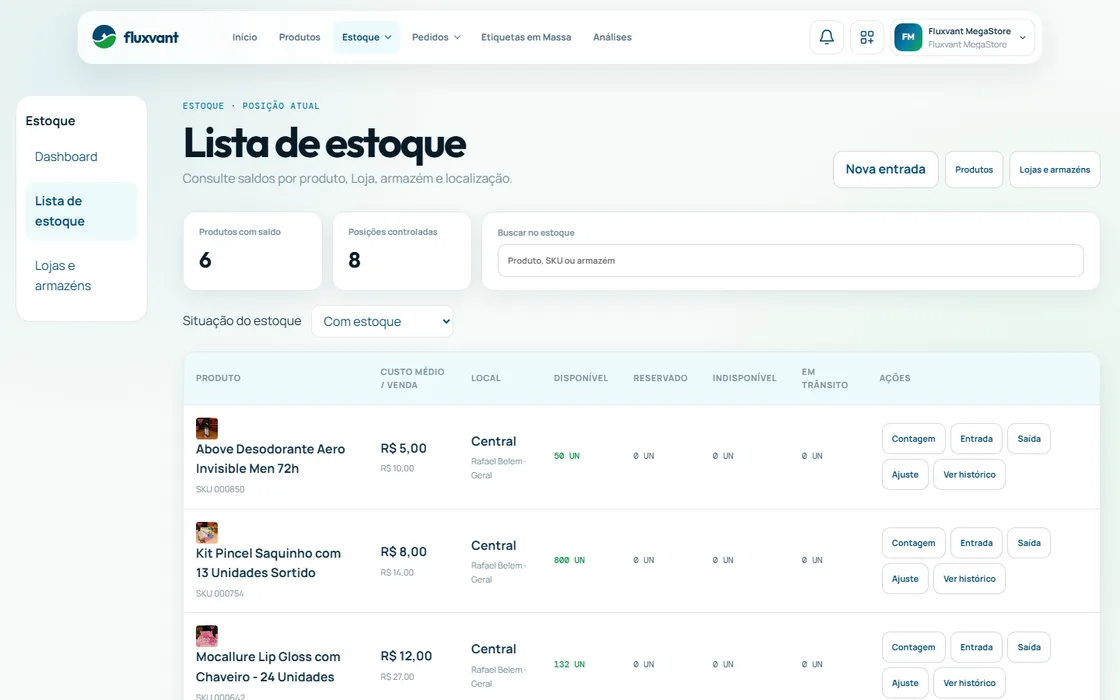1120x700 pixels.
Task: Click the R$ 5,00 cost value
Action: pyautogui.click(x=404, y=448)
